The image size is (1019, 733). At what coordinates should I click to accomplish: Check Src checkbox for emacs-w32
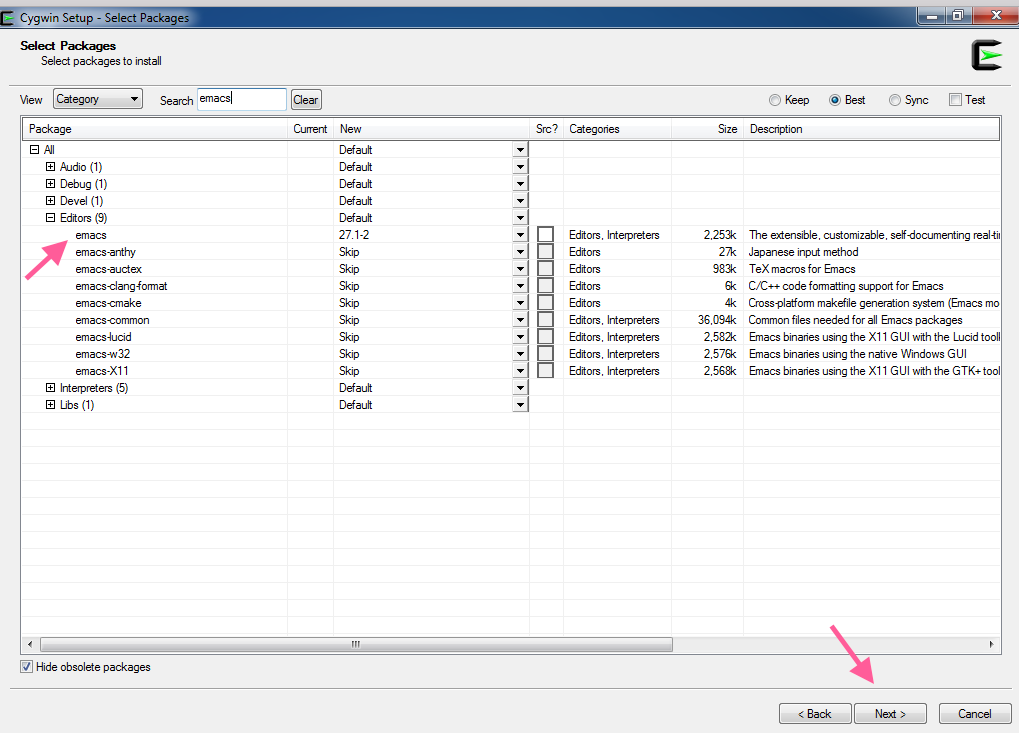546,354
